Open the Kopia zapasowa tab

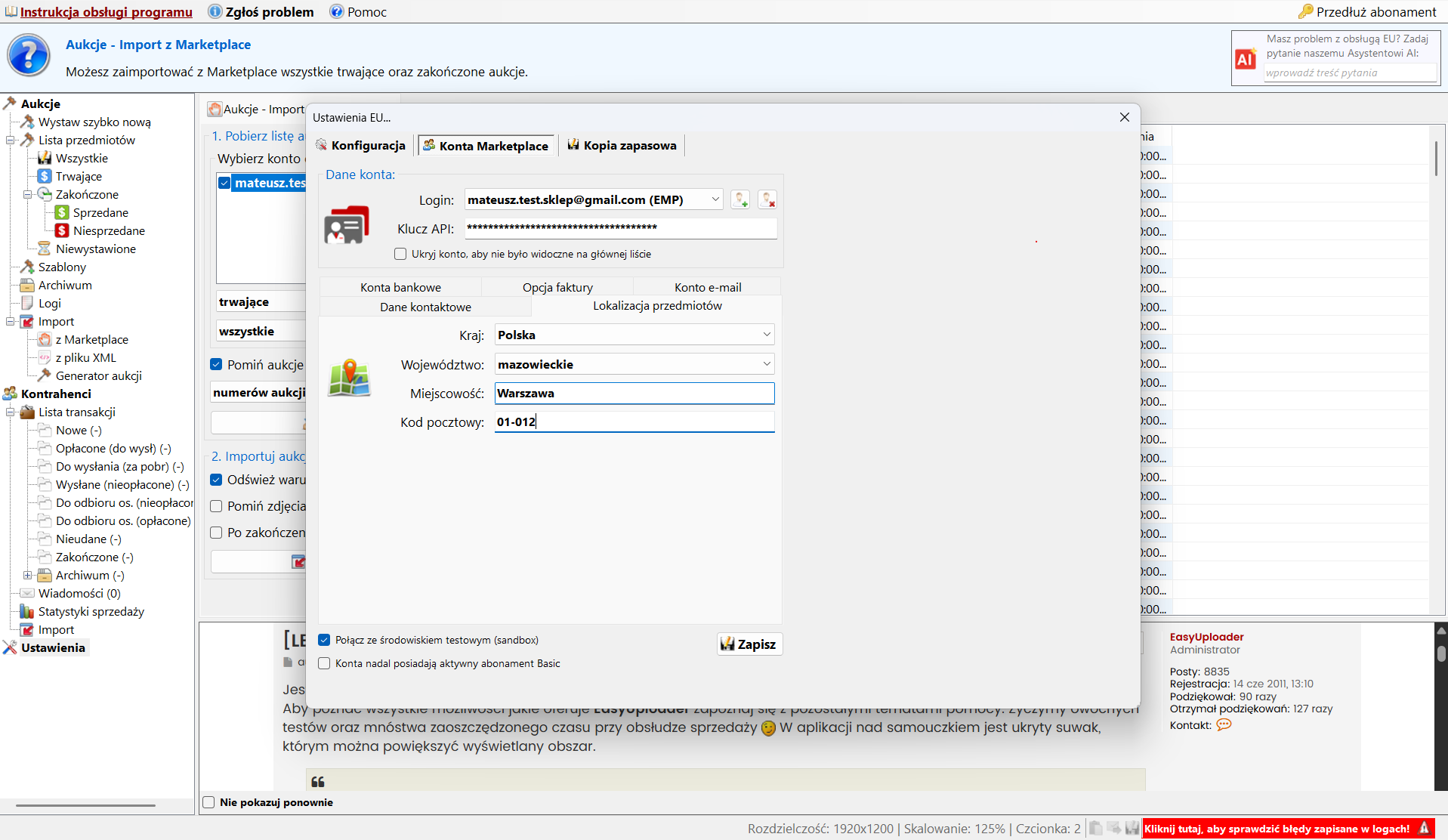[622, 146]
